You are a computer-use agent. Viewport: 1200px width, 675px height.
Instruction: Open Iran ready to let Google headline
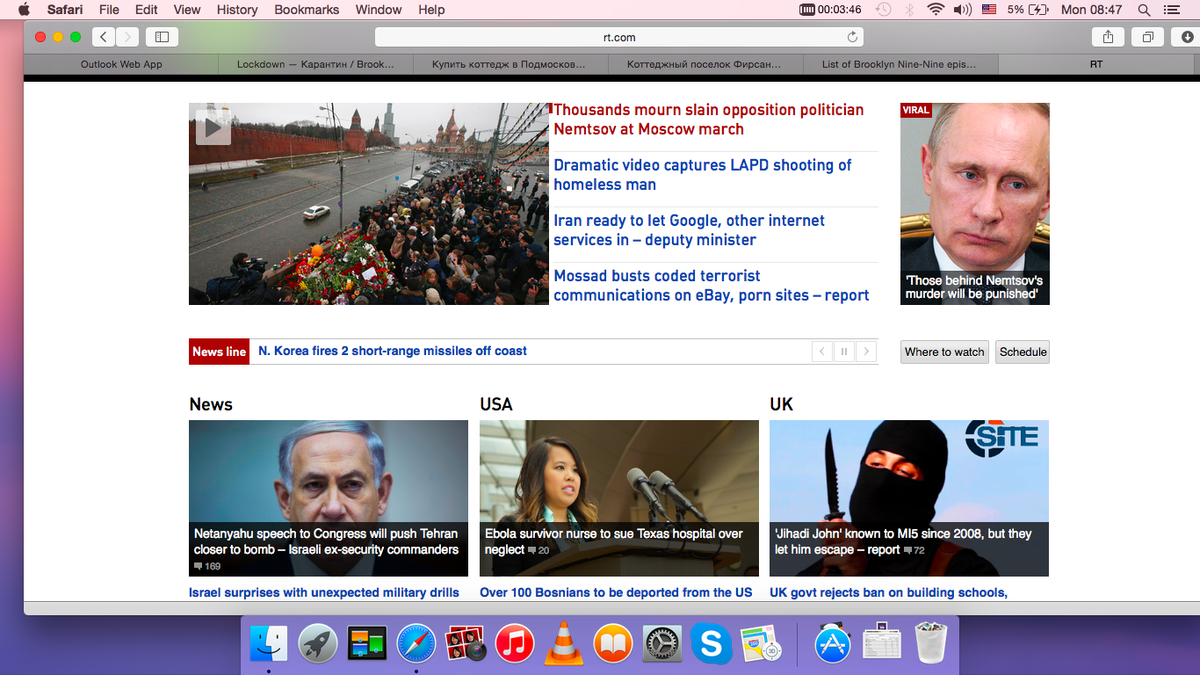[690, 230]
